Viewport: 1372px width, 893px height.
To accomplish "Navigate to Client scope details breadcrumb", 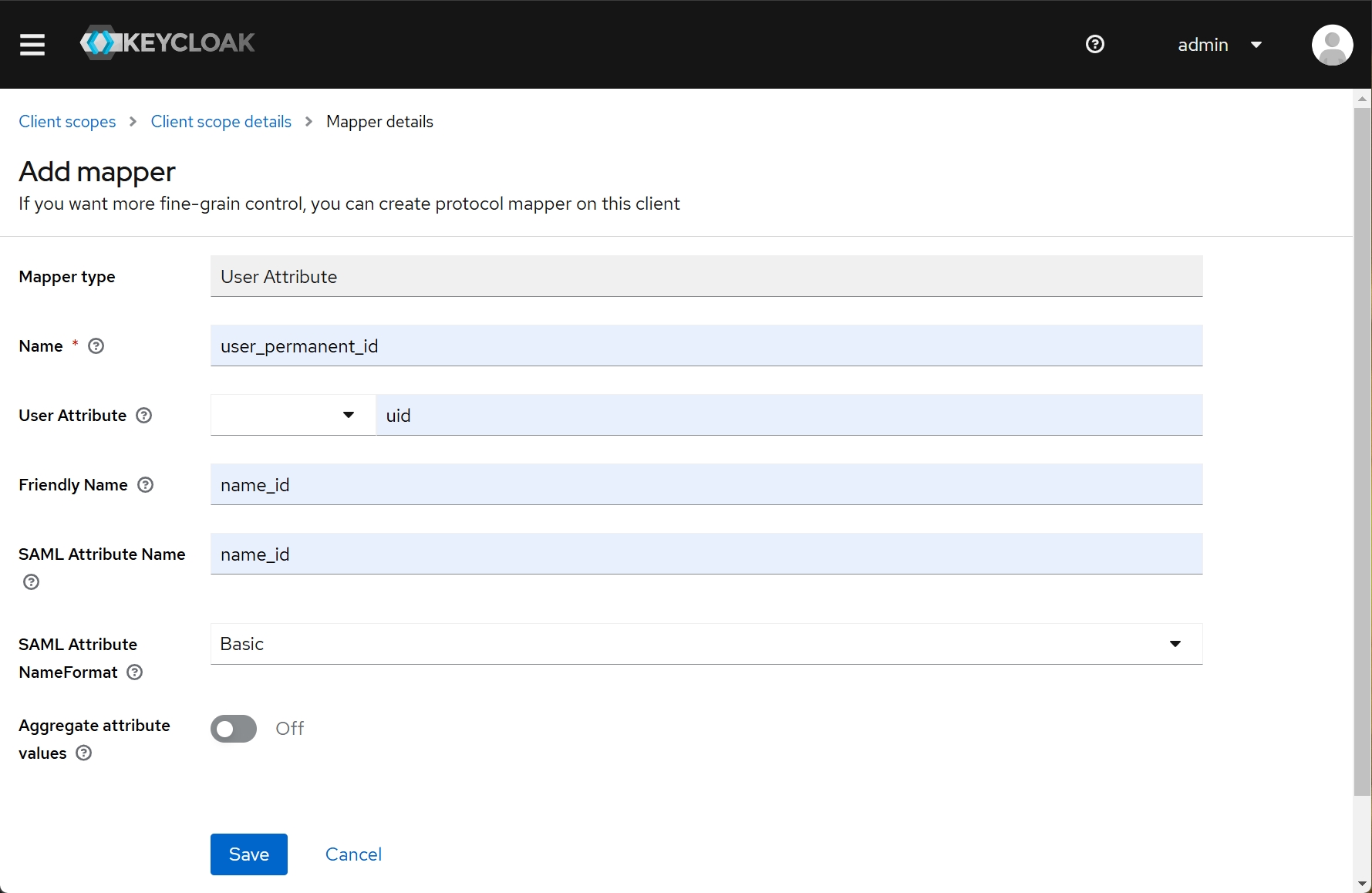I will (221, 122).
